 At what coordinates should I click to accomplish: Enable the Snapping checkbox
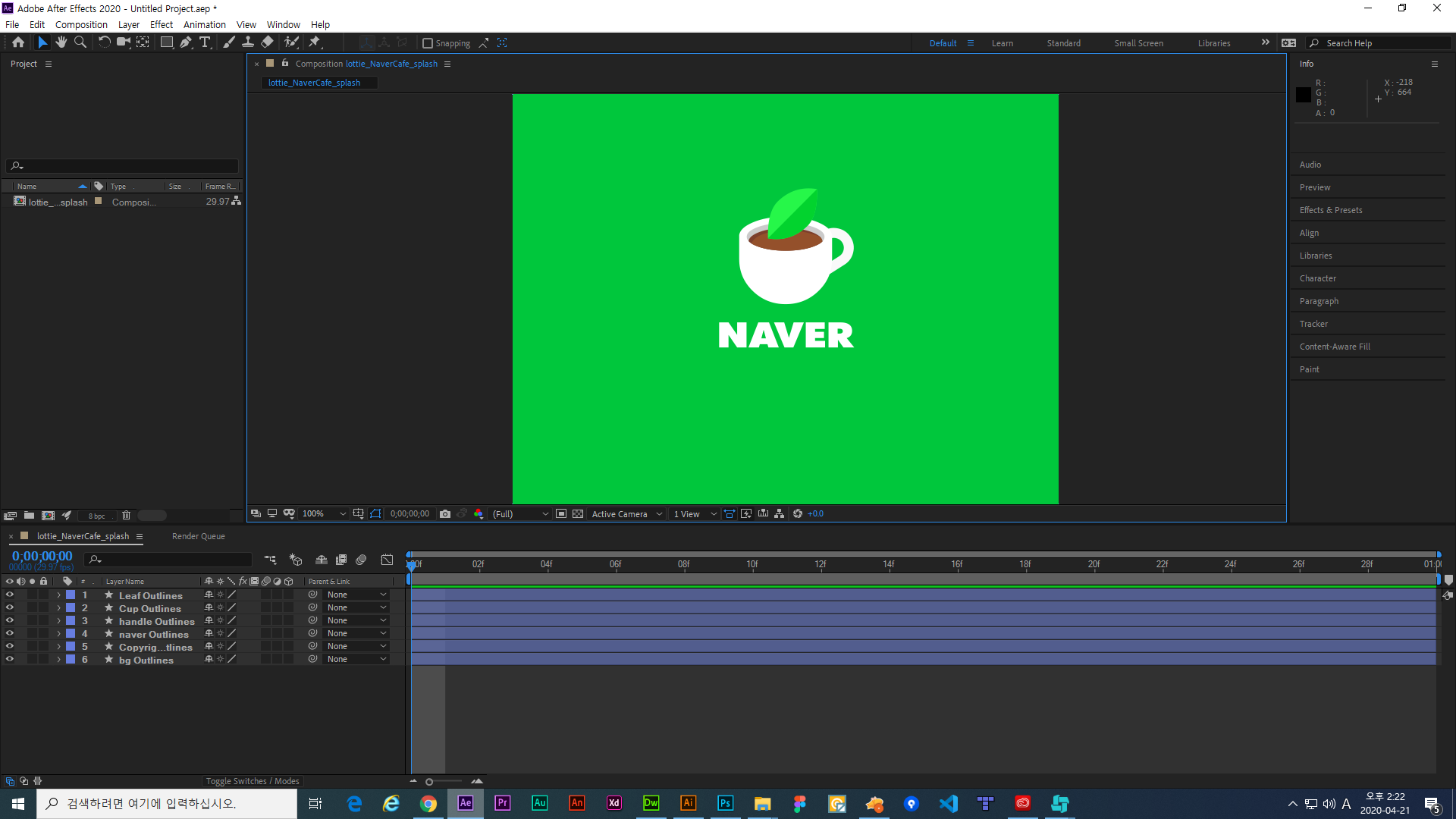pos(428,43)
